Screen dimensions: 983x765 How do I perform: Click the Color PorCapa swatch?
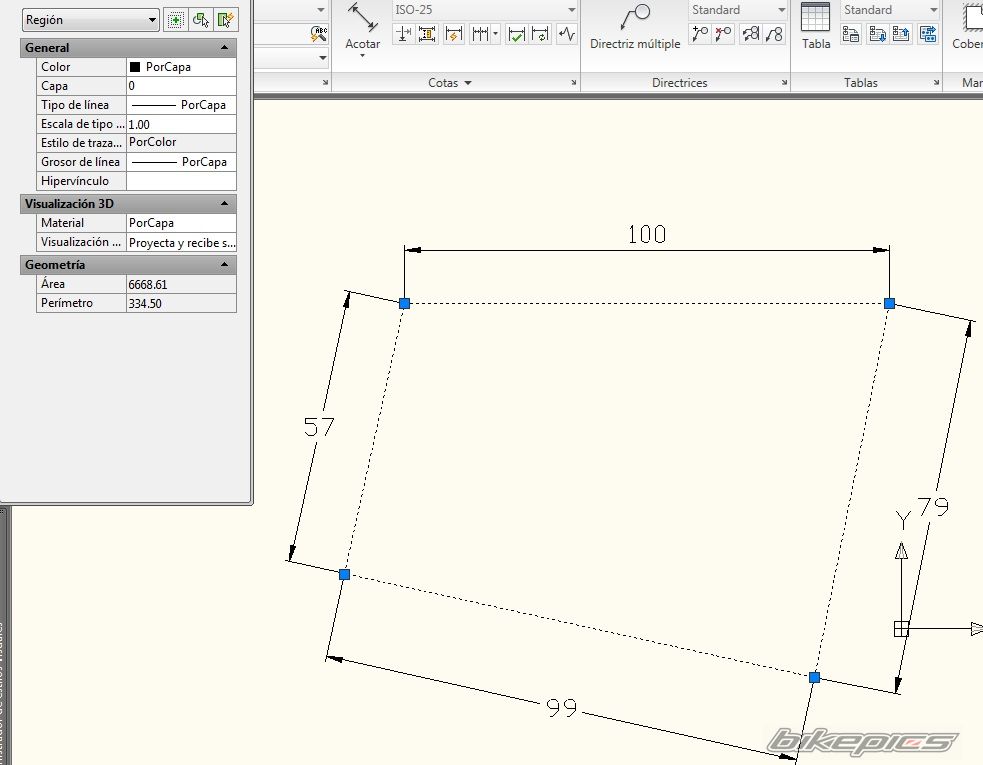135,67
